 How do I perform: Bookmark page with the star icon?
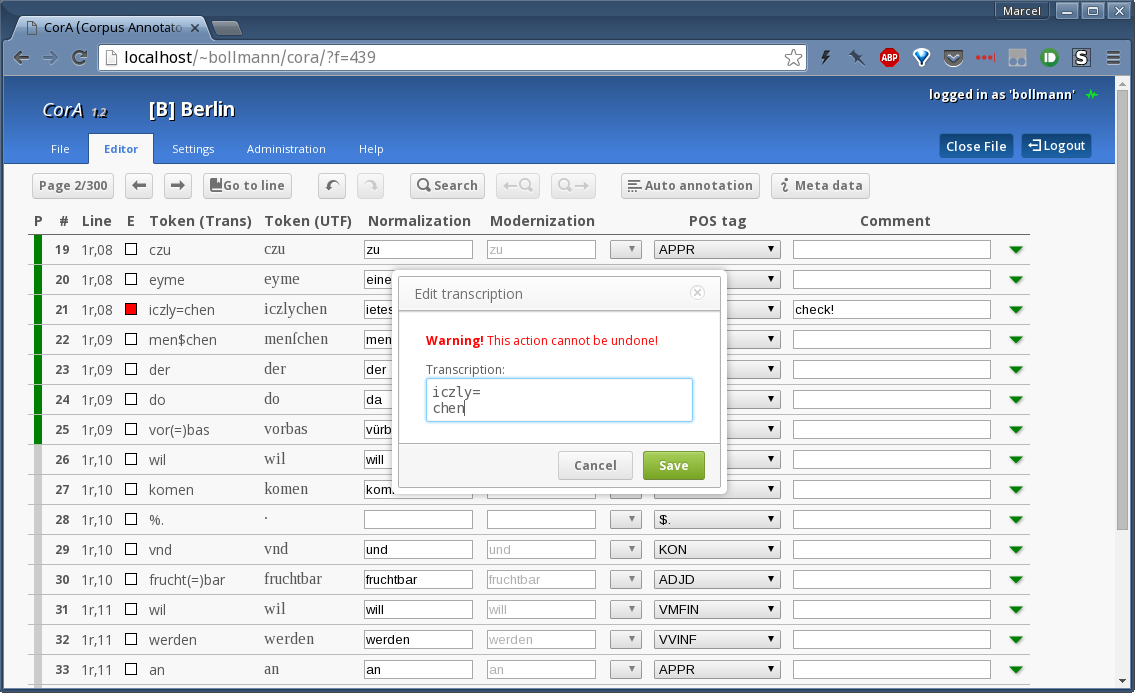pyautogui.click(x=793, y=58)
